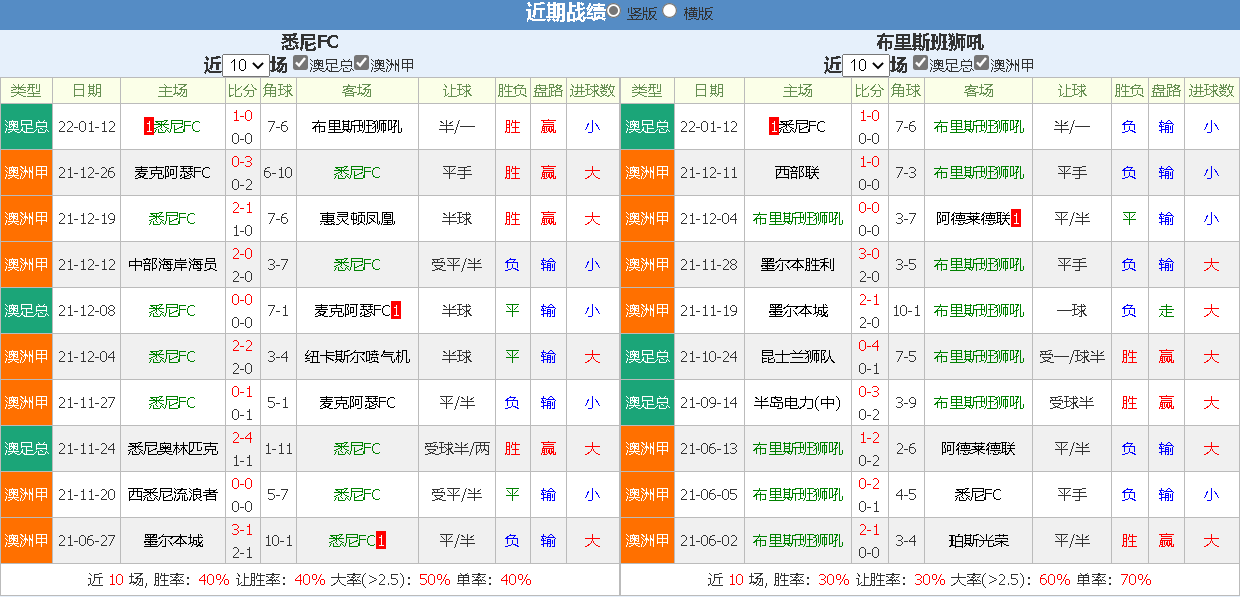
Task: Click corner count 7-3 cell
Action: pyautogui.click(x=906, y=173)
